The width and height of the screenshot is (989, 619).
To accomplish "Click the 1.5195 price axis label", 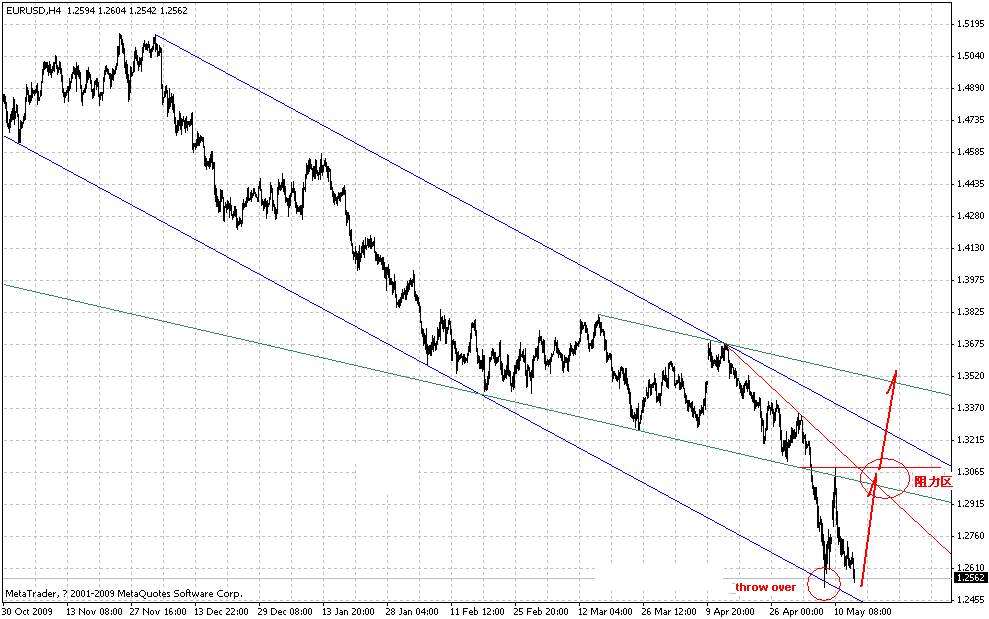I will point(971,24).
